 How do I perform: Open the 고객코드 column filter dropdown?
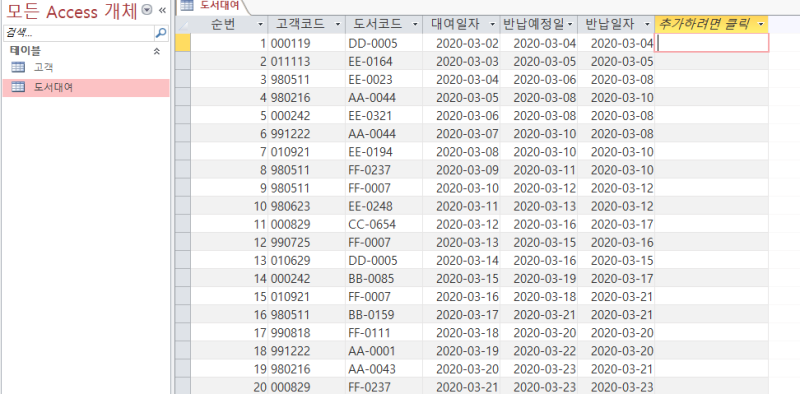[x=338, y=24]
